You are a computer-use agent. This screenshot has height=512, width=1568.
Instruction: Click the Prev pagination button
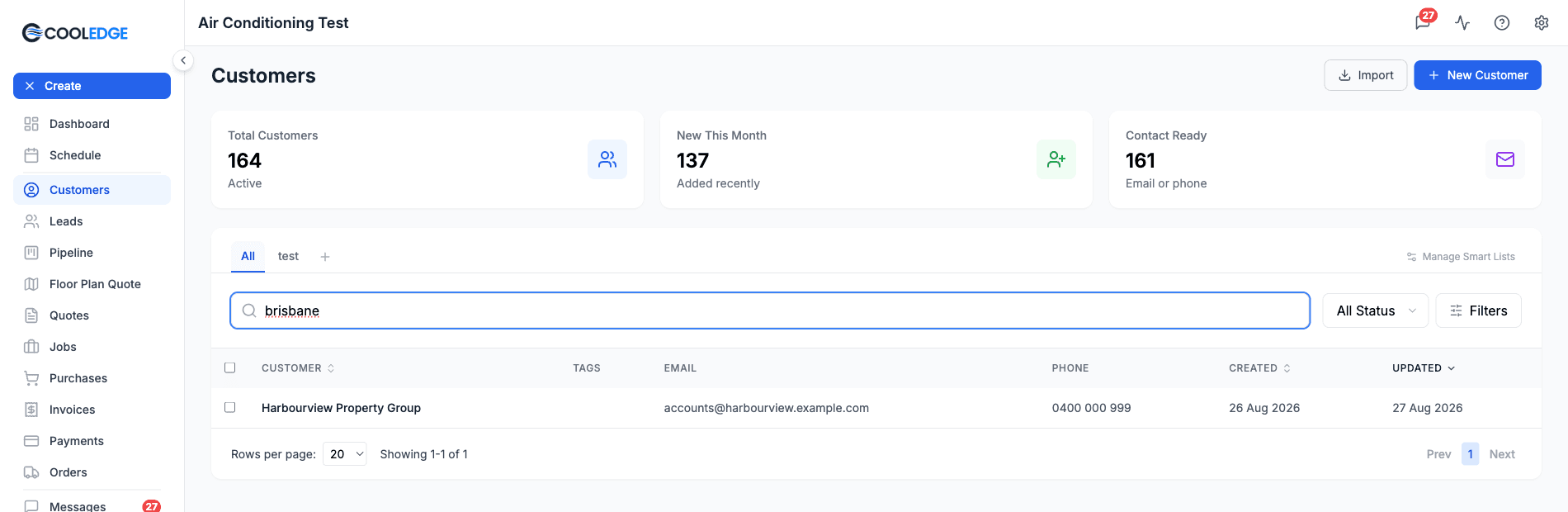(1438, 454)
